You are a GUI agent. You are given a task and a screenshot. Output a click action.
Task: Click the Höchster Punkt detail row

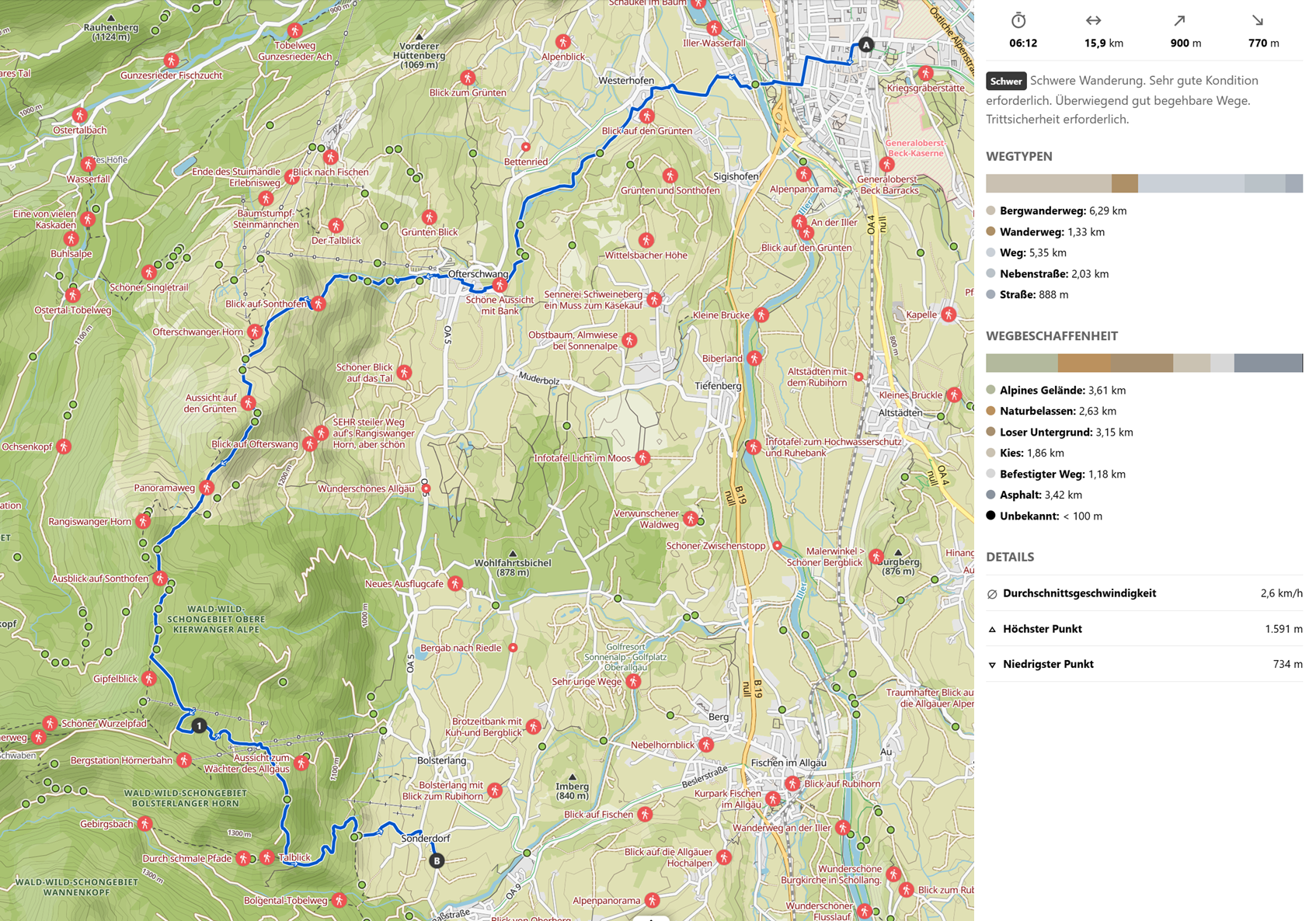(1144, 629)
